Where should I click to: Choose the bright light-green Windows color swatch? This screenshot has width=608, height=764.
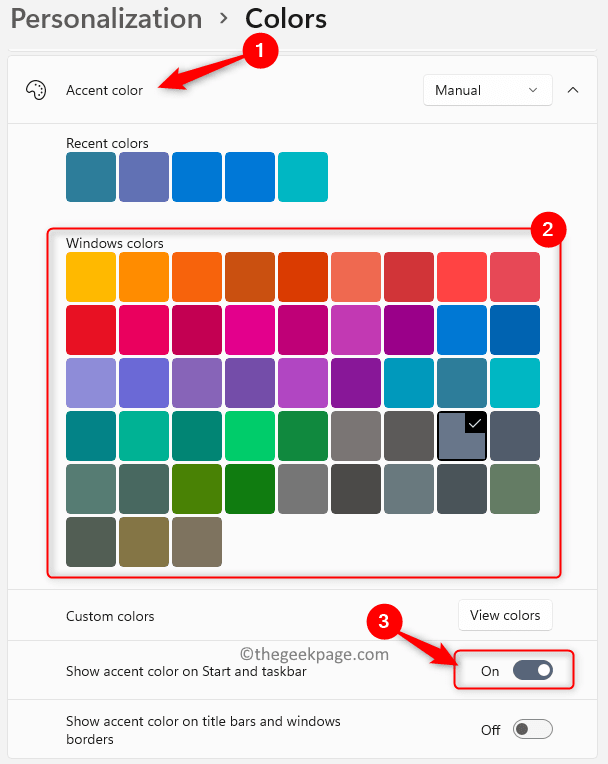(x=250, y=436)
